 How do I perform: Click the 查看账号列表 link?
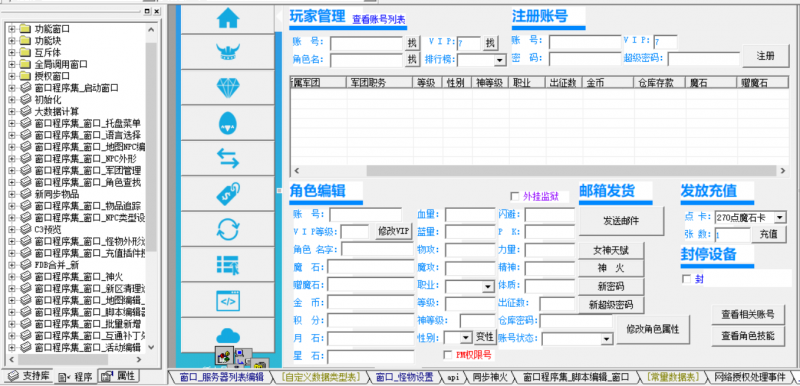pos(379,20)
